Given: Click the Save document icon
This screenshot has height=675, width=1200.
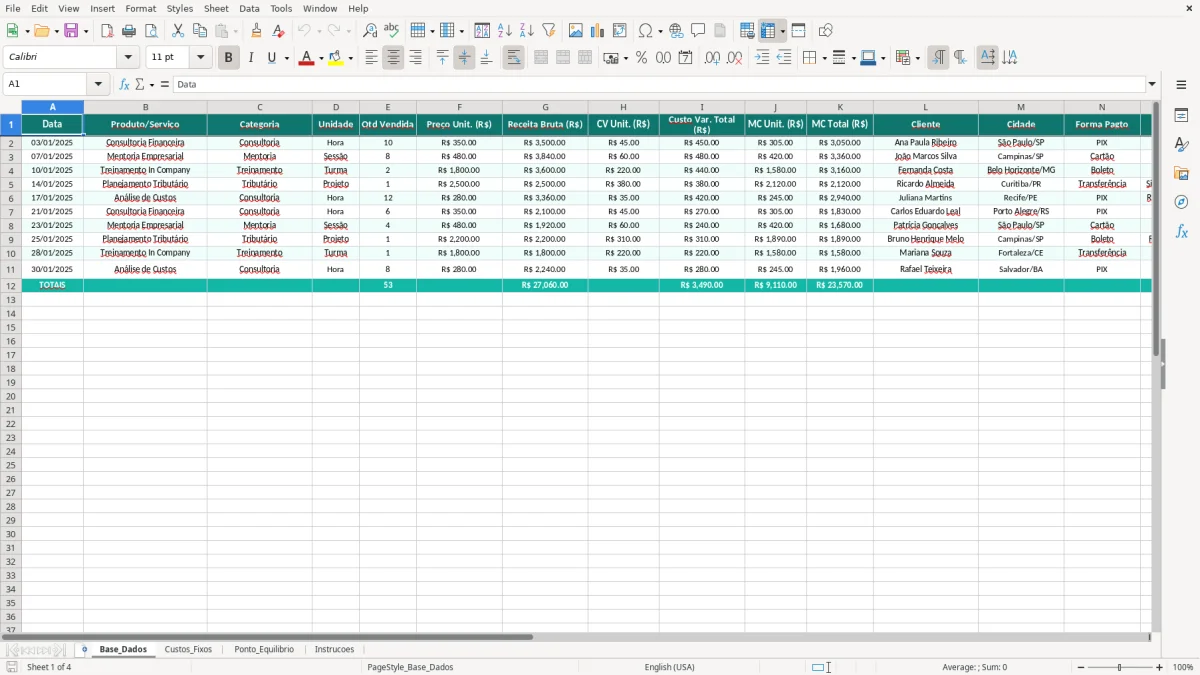Looking at the screenshot, I should coord(71,31).
